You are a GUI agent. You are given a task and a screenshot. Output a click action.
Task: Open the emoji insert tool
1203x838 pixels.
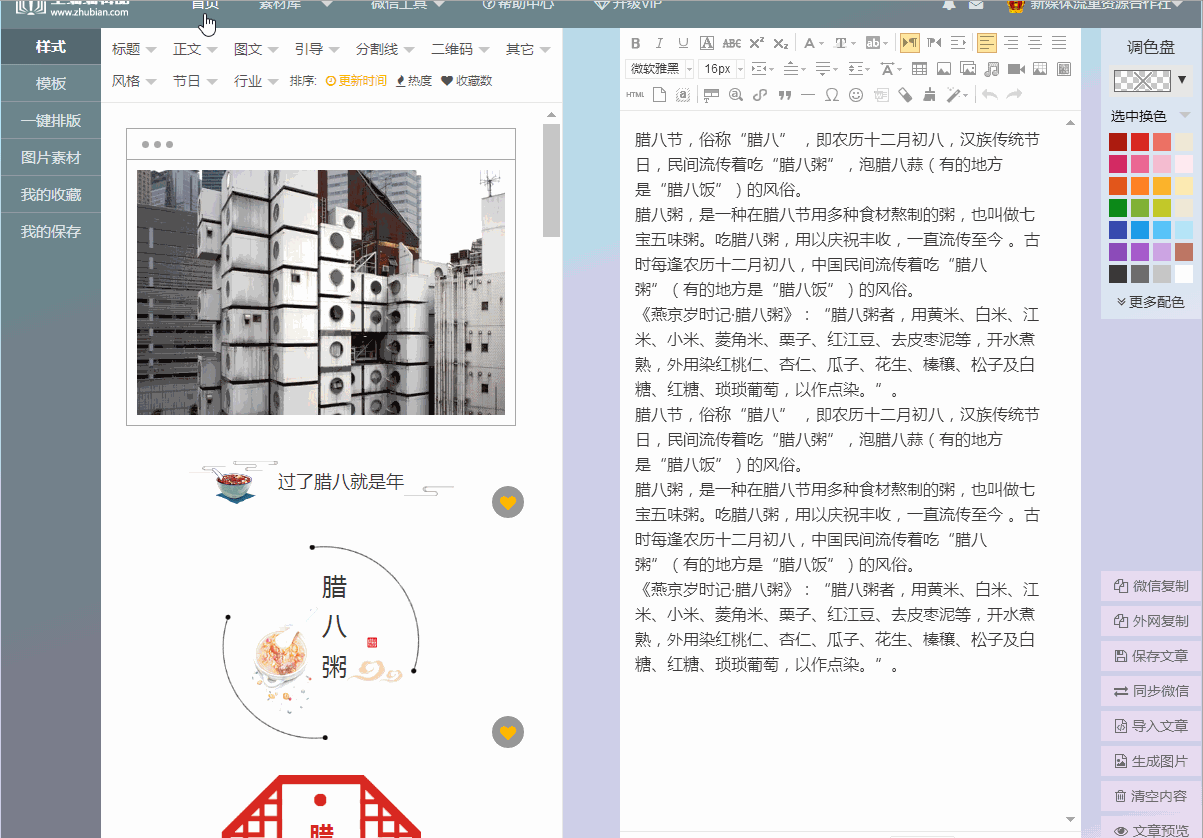[x=856, y=94]
